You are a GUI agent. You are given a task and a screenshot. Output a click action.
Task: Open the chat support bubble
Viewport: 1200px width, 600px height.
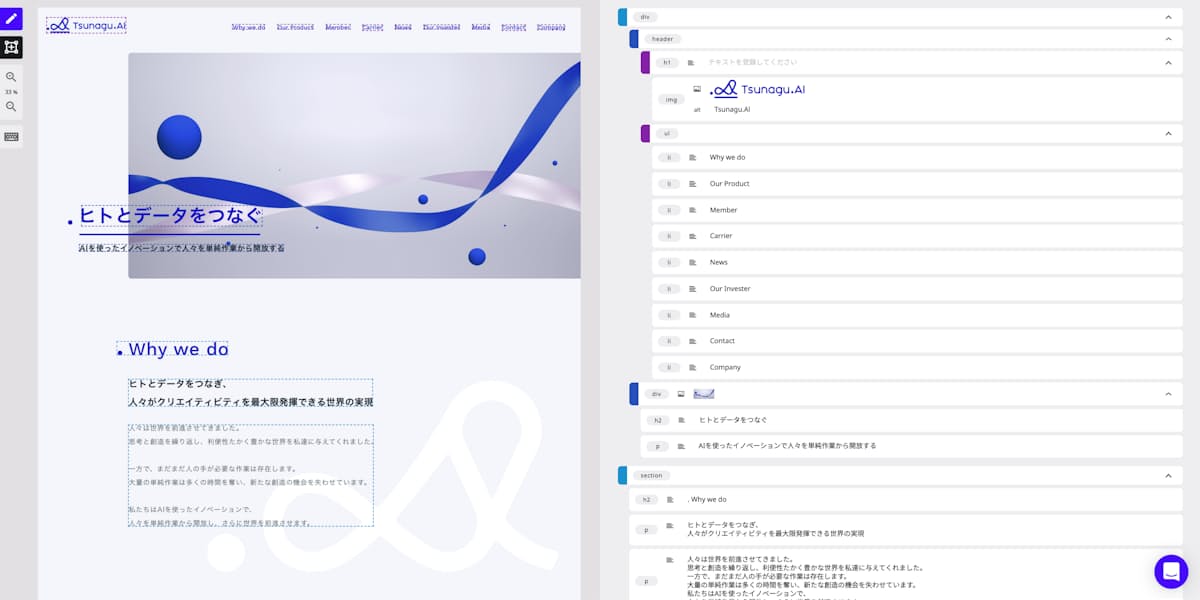pyautogui.click(x=1171, y=571)
